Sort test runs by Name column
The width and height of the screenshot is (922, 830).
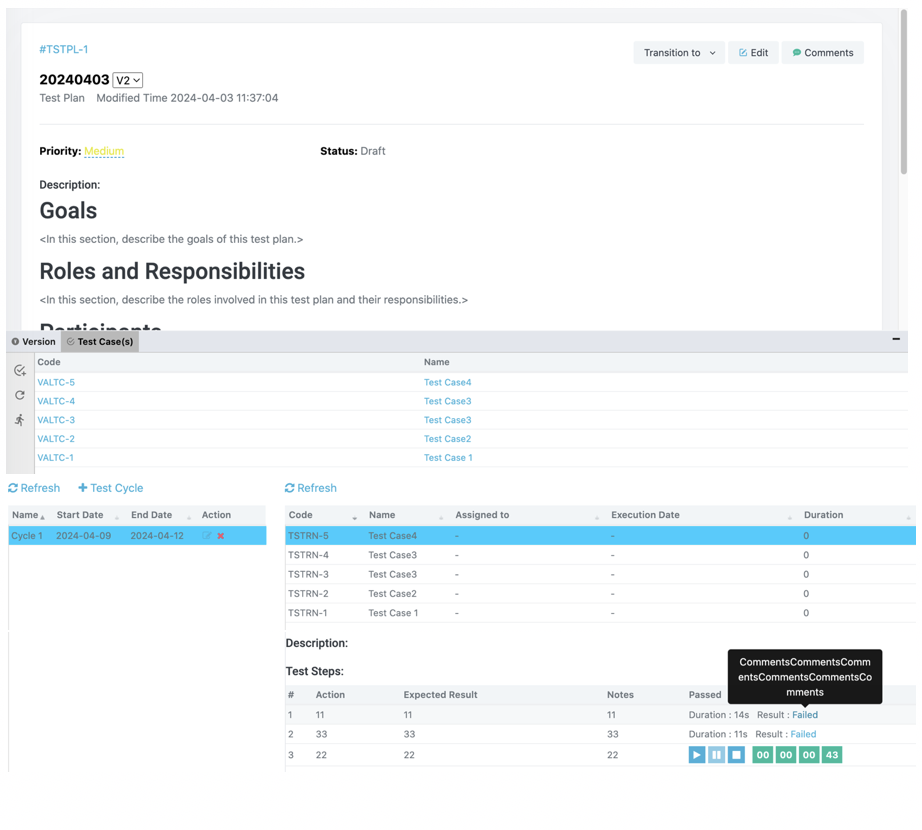406,515
